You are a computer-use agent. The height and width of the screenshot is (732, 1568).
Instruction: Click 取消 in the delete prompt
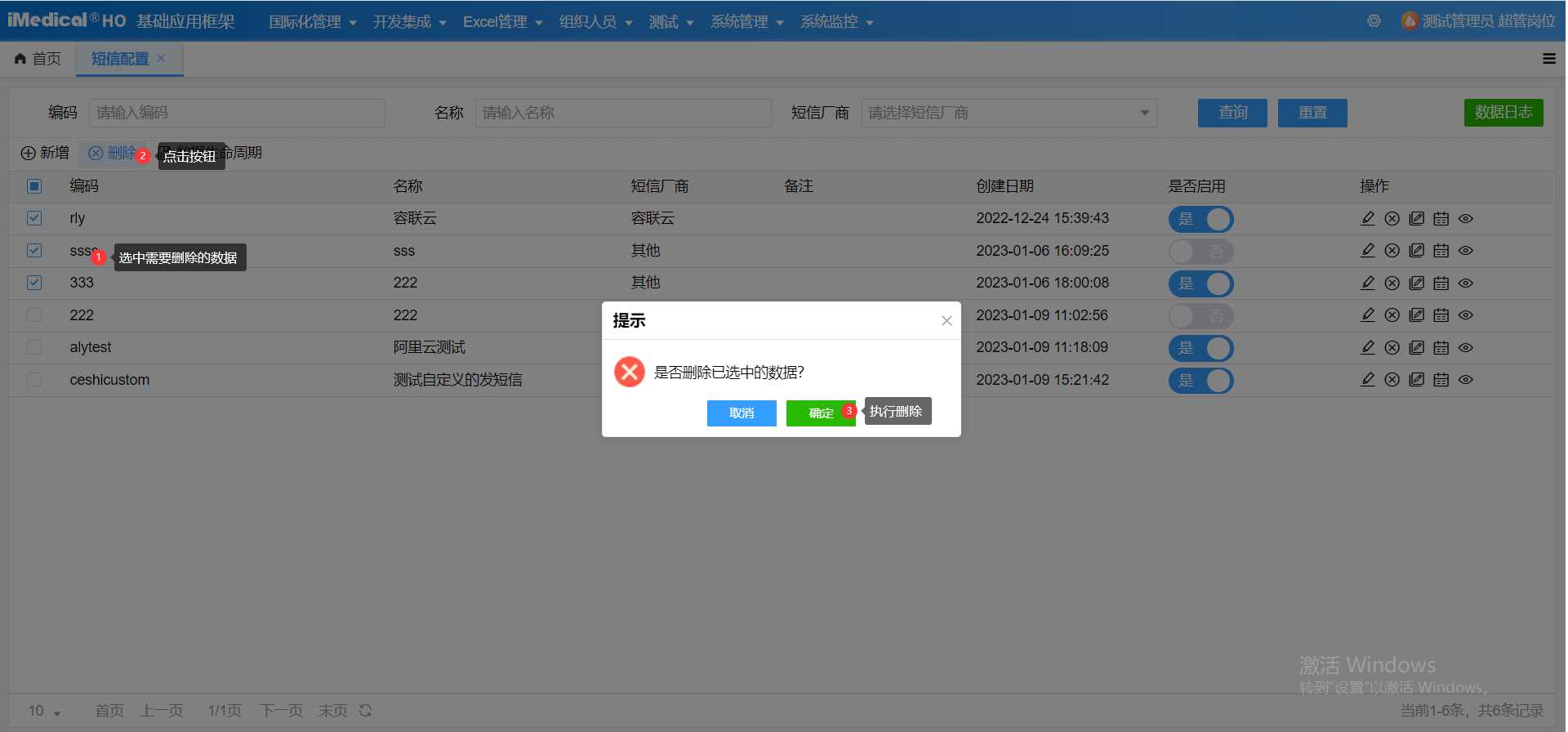pos(742,413)
